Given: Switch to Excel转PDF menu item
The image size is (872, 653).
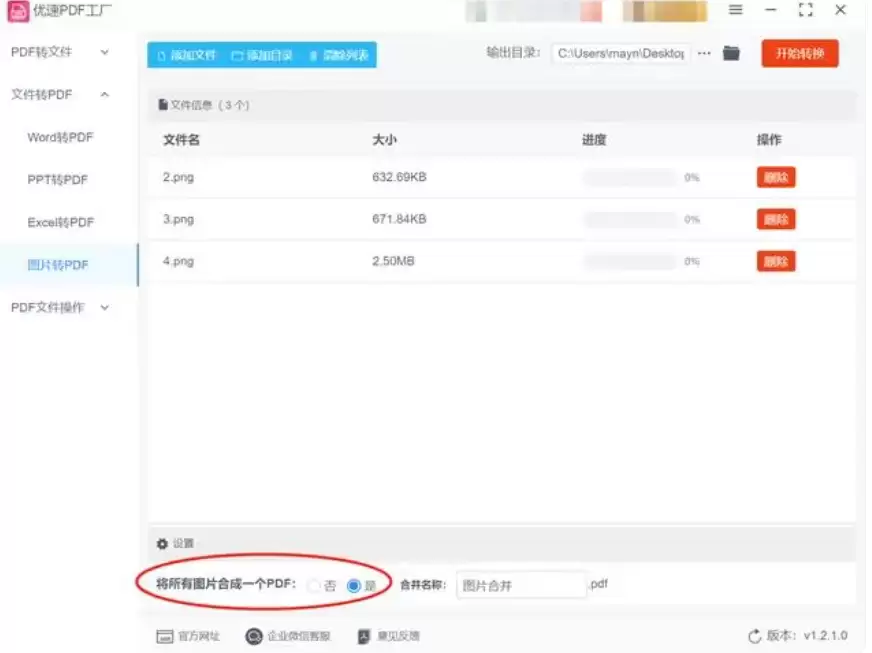Looking at the screenshot, I should click(61, 223).
